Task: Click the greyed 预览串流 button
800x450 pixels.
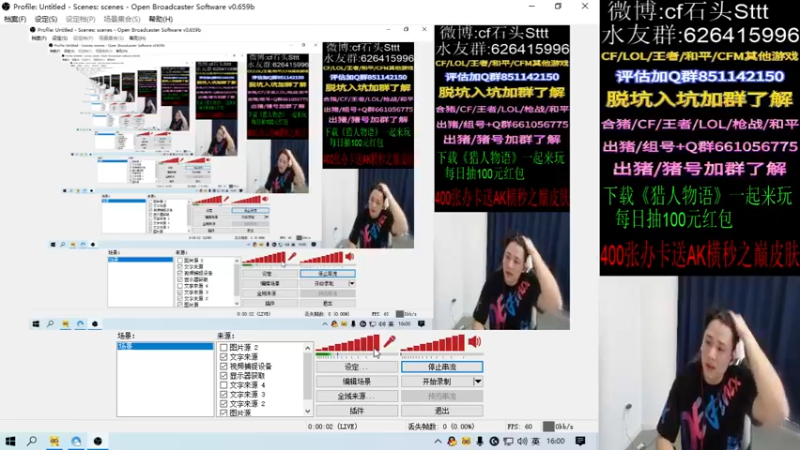Action: 442,396
